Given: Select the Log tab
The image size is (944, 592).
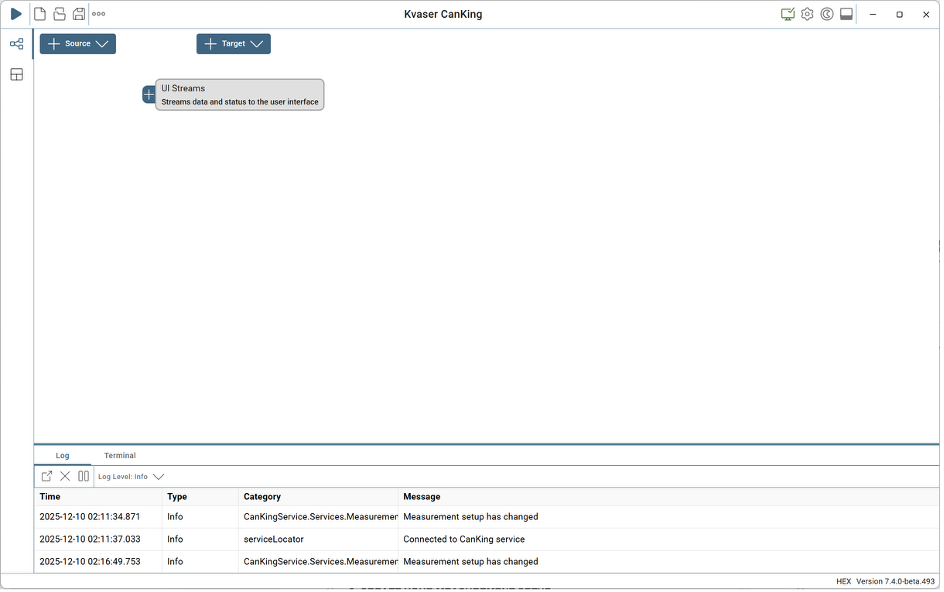Looking at the screenshot, I should click(63, 456).
